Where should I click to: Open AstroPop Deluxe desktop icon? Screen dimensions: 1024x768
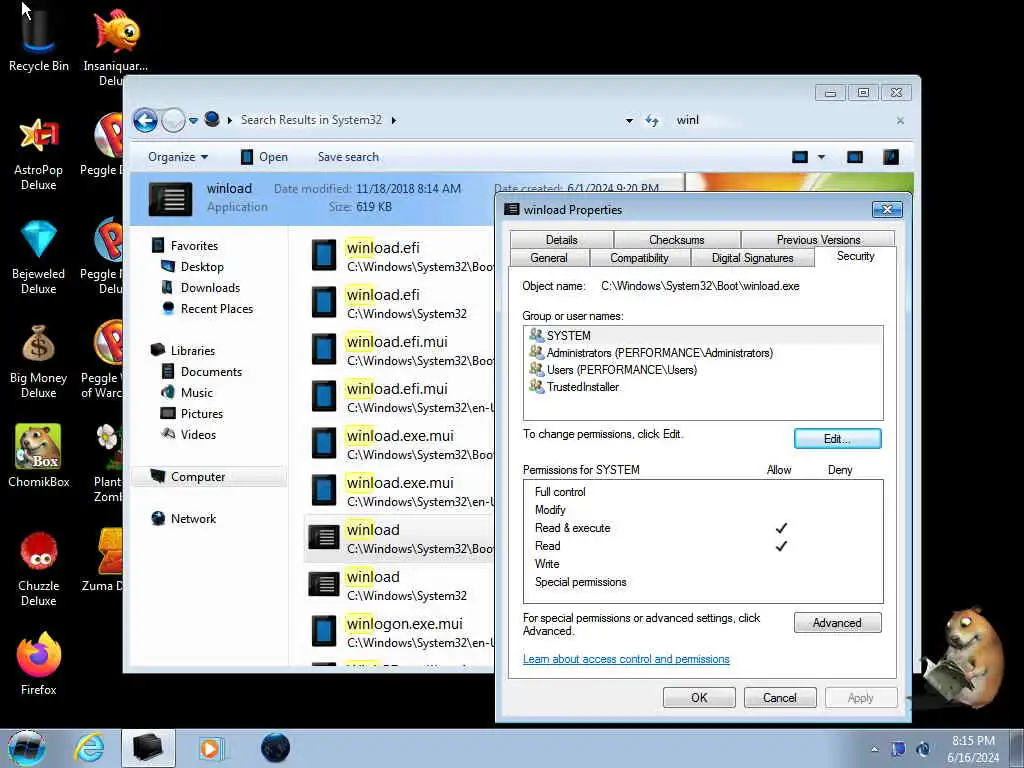click(39, 155)
